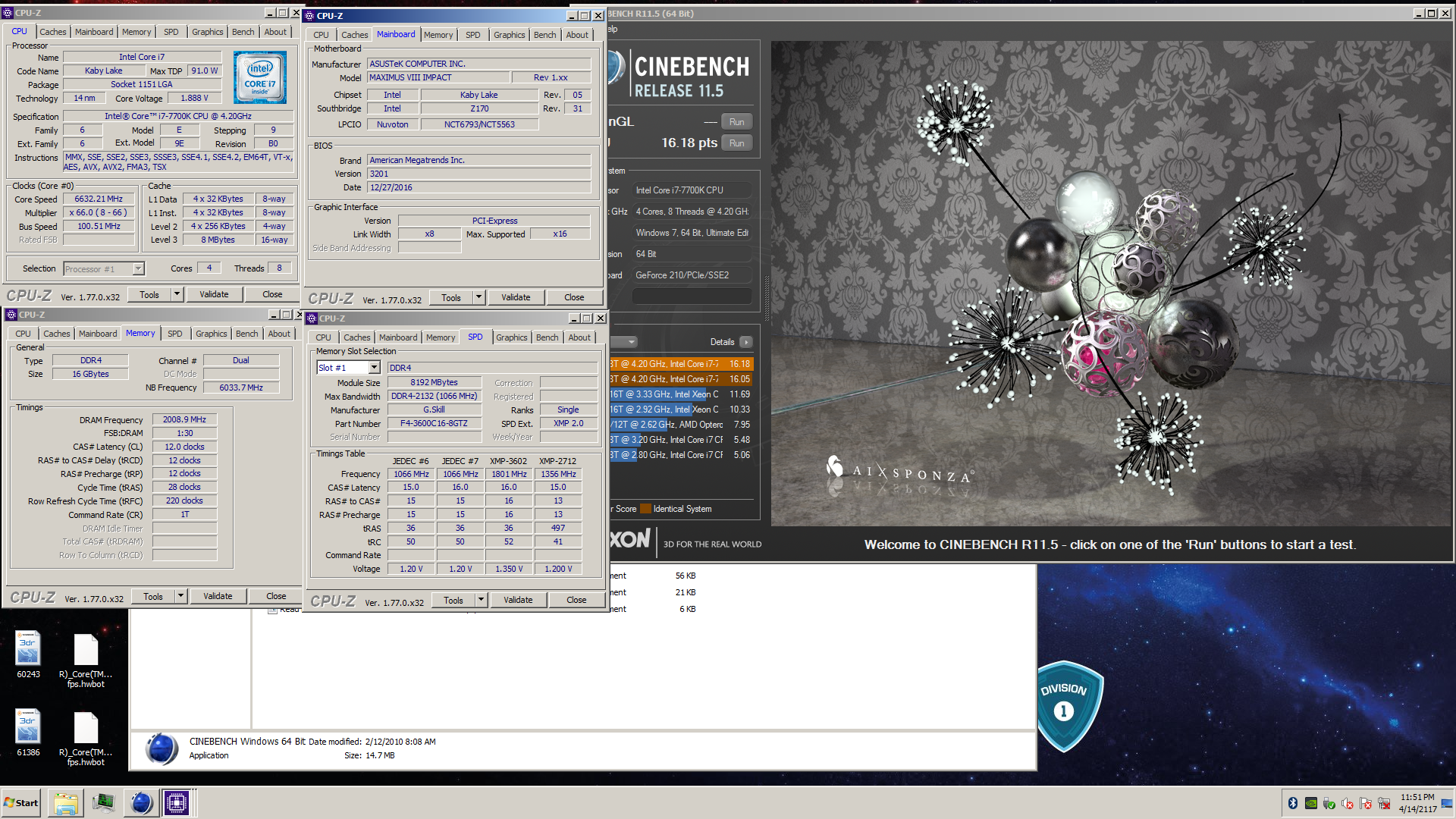Open About tab in the Mainboard window
The height and width of the screenshot is (819, 1456).
click(577, 35)
